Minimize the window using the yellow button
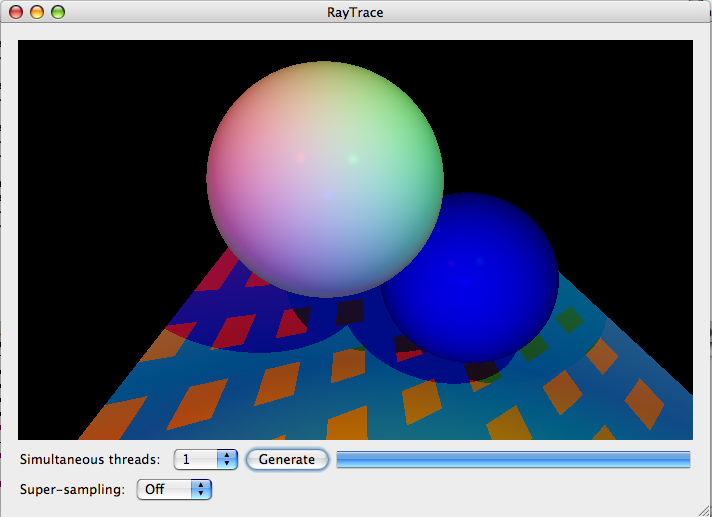Image resolution: width=712 pixels, height=517 pixels. (37, 13)
